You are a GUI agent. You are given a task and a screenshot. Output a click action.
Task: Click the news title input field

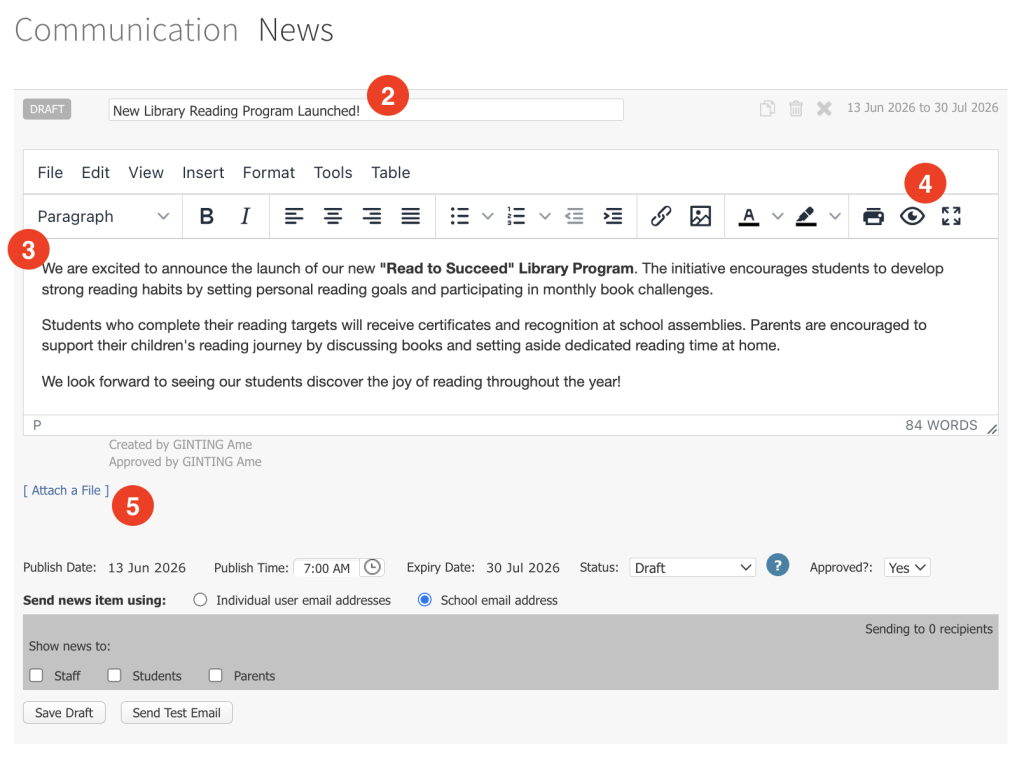coord(366,110)
